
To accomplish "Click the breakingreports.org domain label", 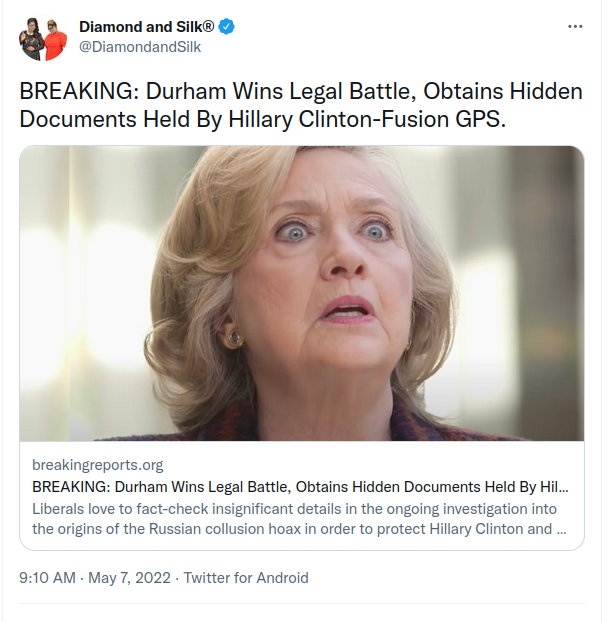I will 98,465.
